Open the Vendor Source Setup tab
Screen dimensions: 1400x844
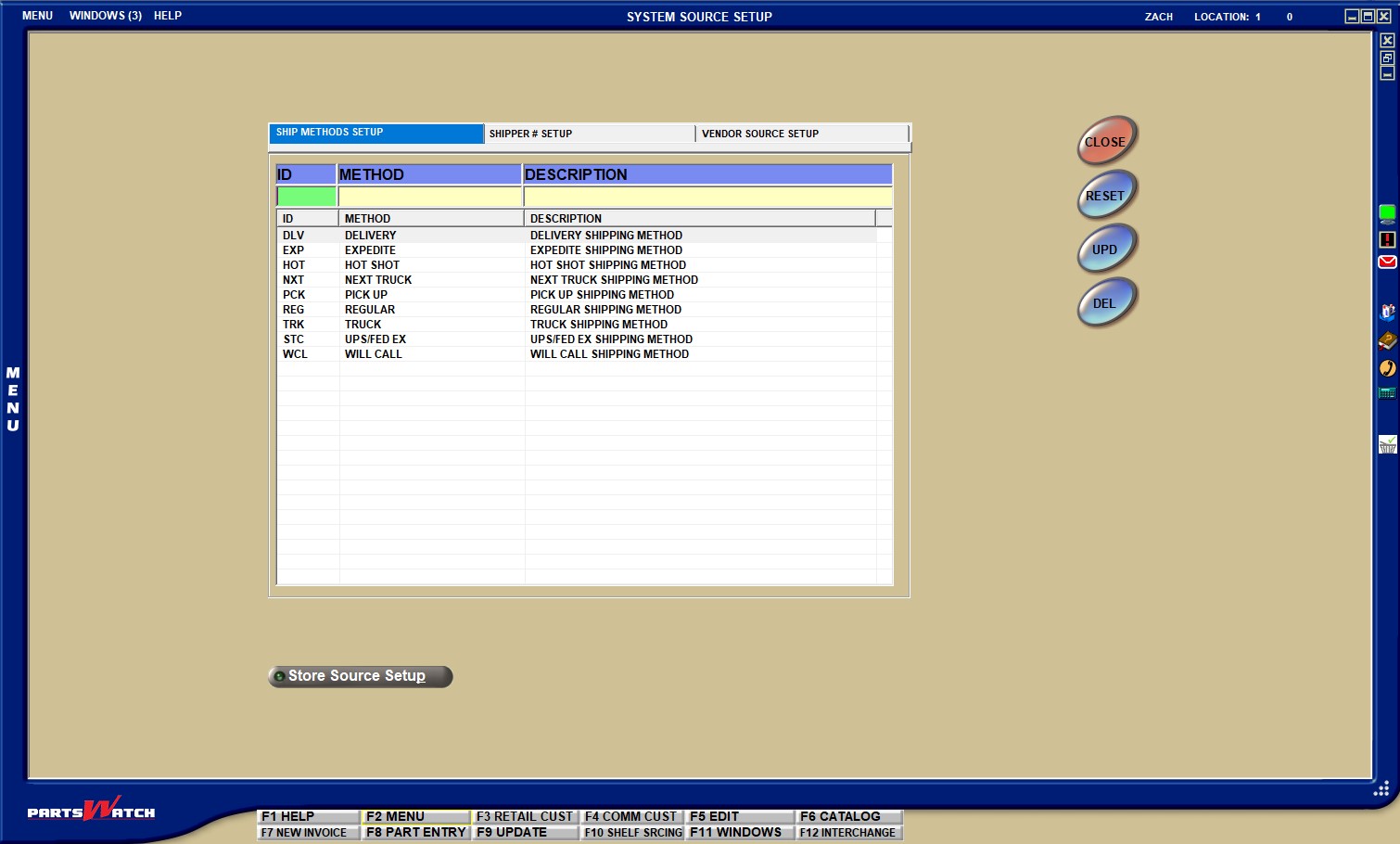coord(800,134)
